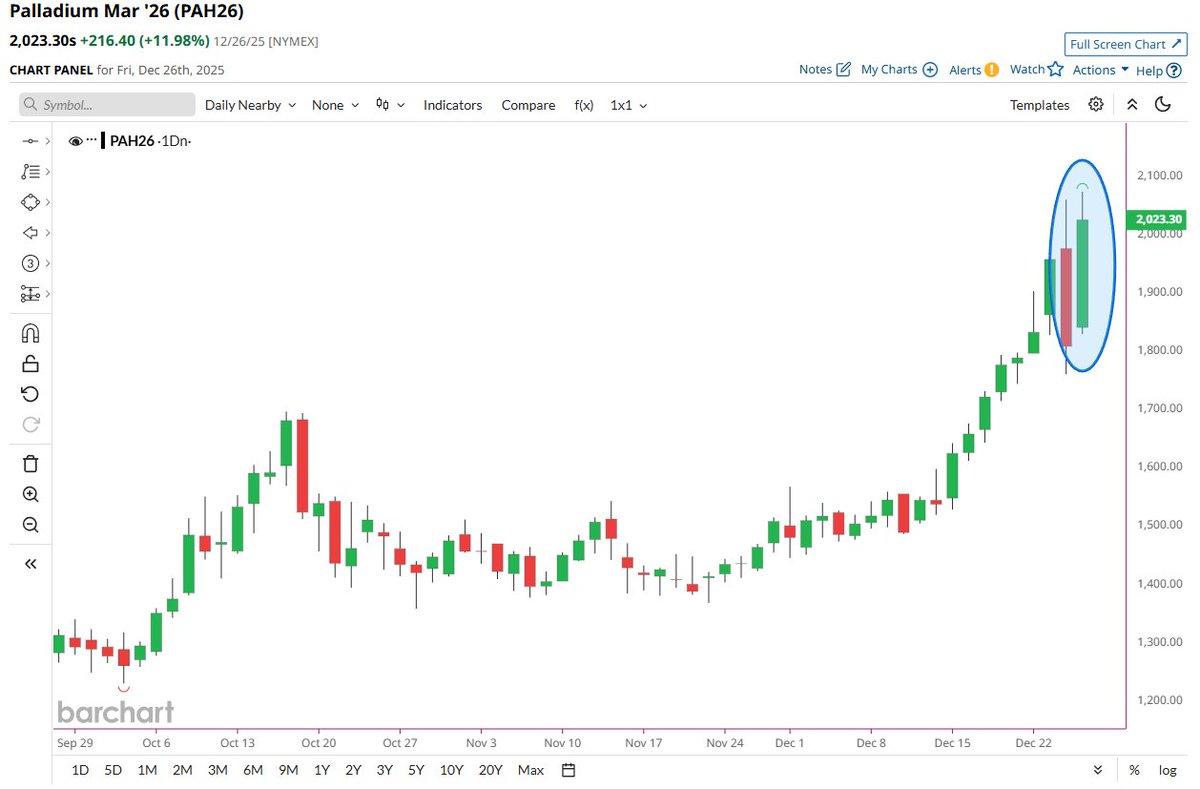Open the Templates menu
This screenshot has height=789, width=1200.
[x=1039, y=105]
